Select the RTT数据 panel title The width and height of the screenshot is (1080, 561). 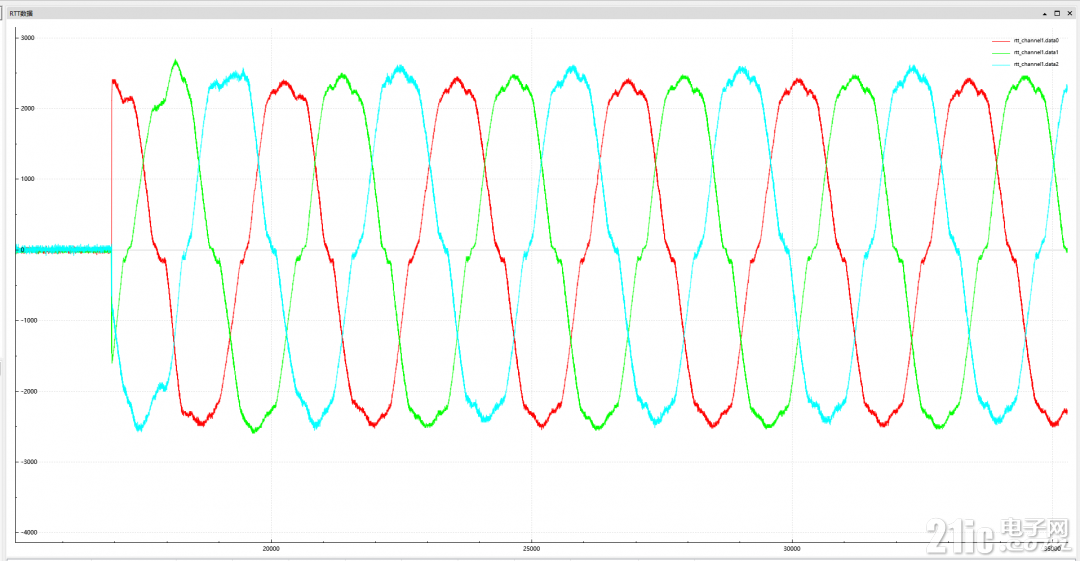[21, 13]
